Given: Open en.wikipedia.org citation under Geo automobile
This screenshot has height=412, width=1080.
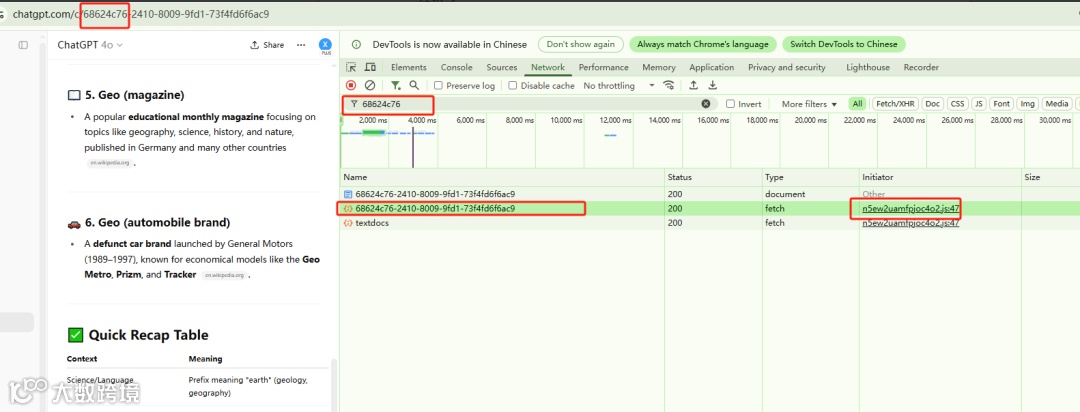Looking at the screenshot, I should coord(224,275).
